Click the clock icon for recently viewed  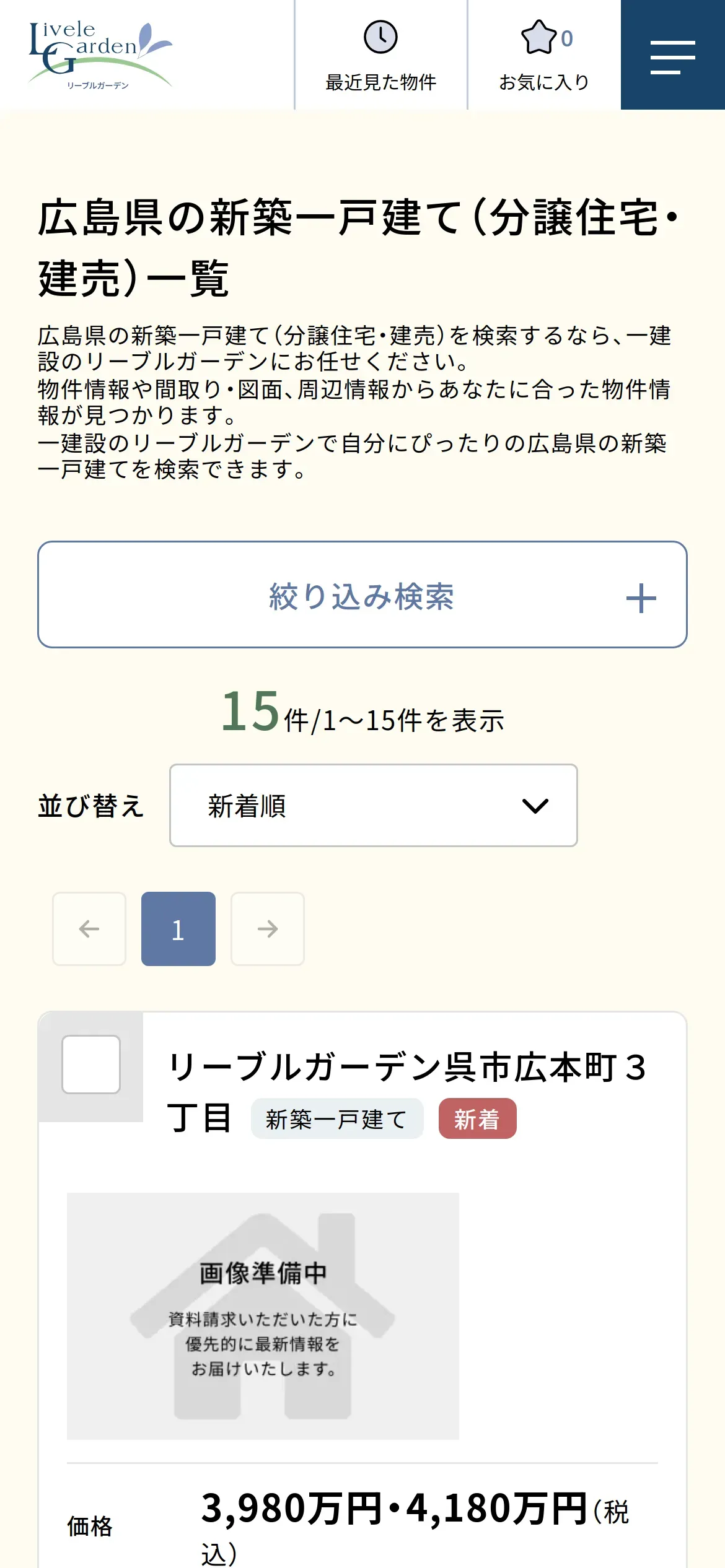pos(380,37)
